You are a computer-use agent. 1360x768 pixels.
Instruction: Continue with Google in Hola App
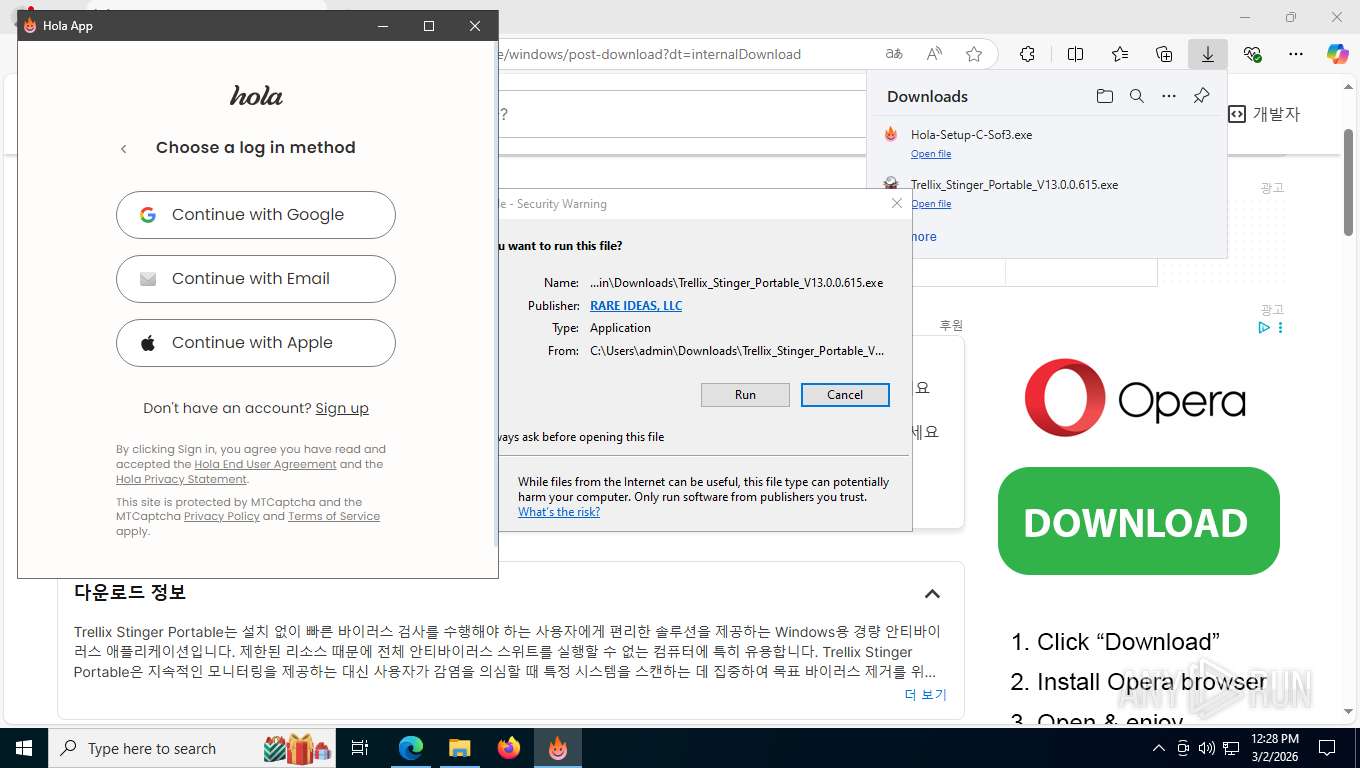point(256,215)
